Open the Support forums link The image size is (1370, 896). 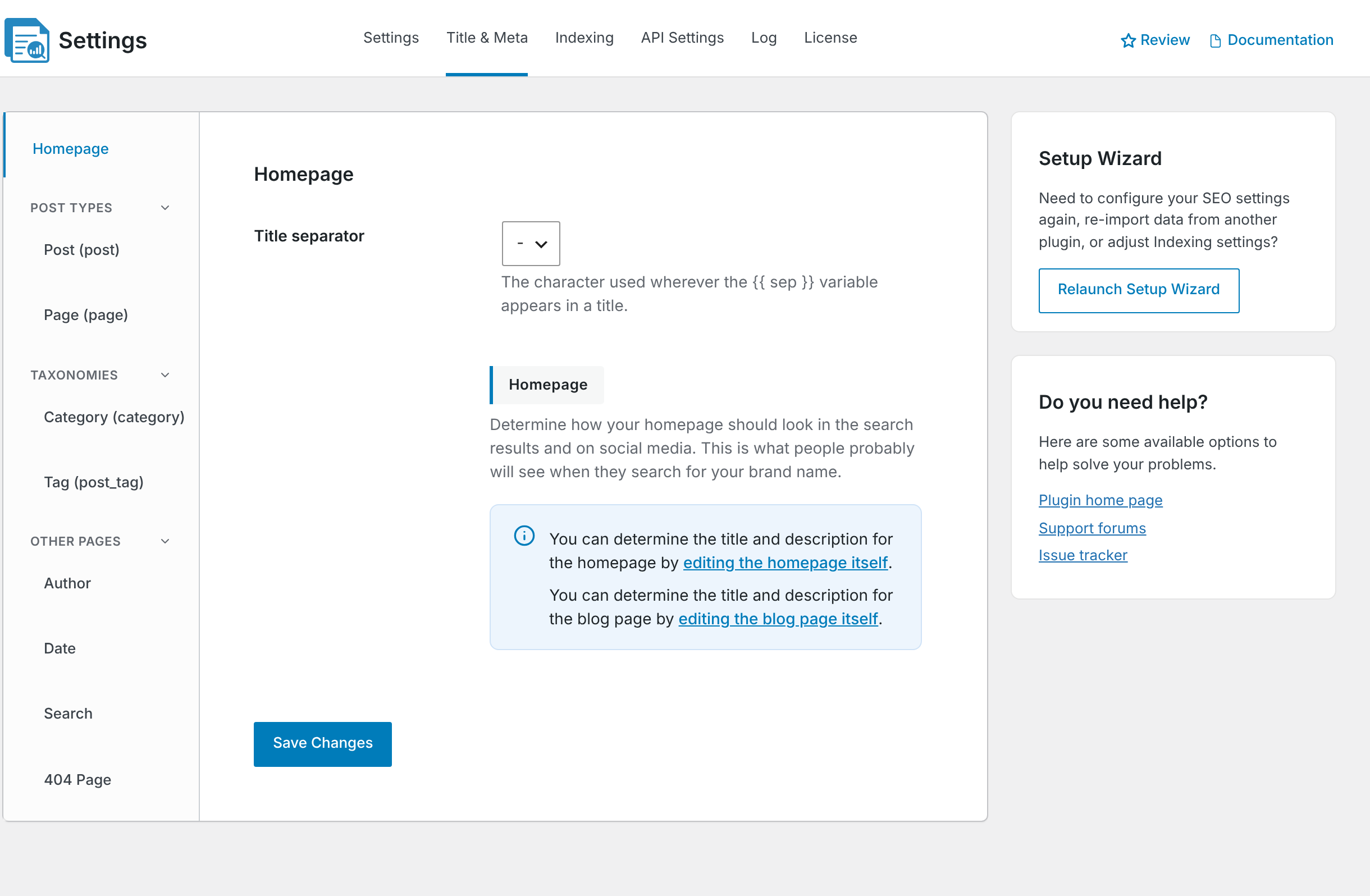[1092, 528]
